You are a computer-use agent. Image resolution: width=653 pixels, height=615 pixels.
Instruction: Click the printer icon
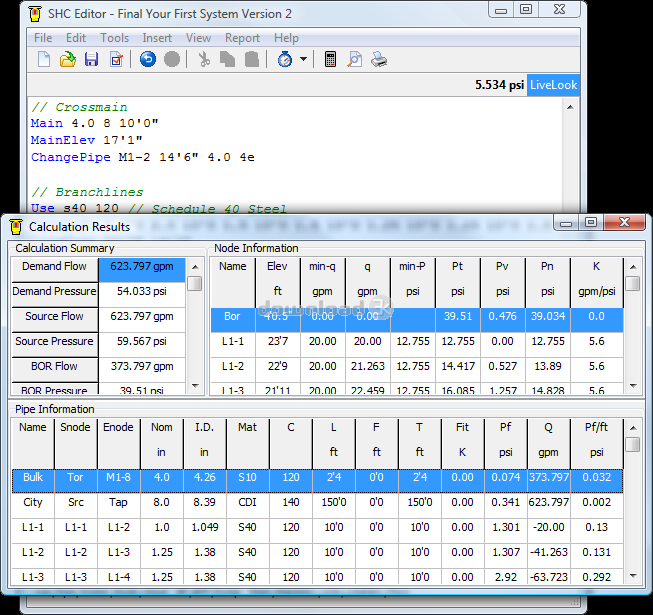coord(379,60)
